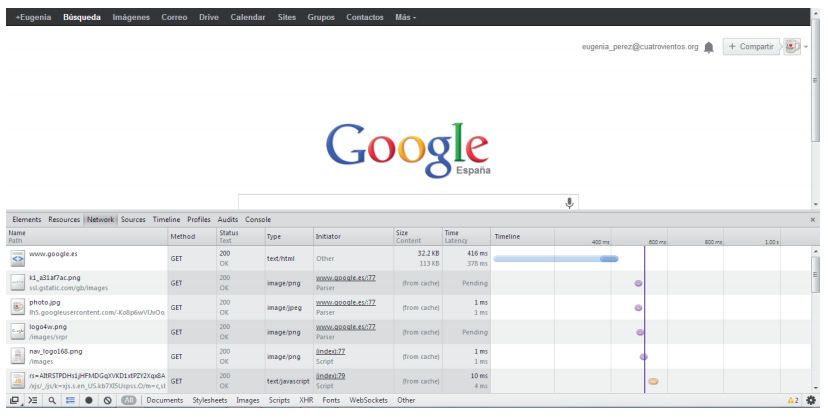Open the Console tab

point(258,220)
